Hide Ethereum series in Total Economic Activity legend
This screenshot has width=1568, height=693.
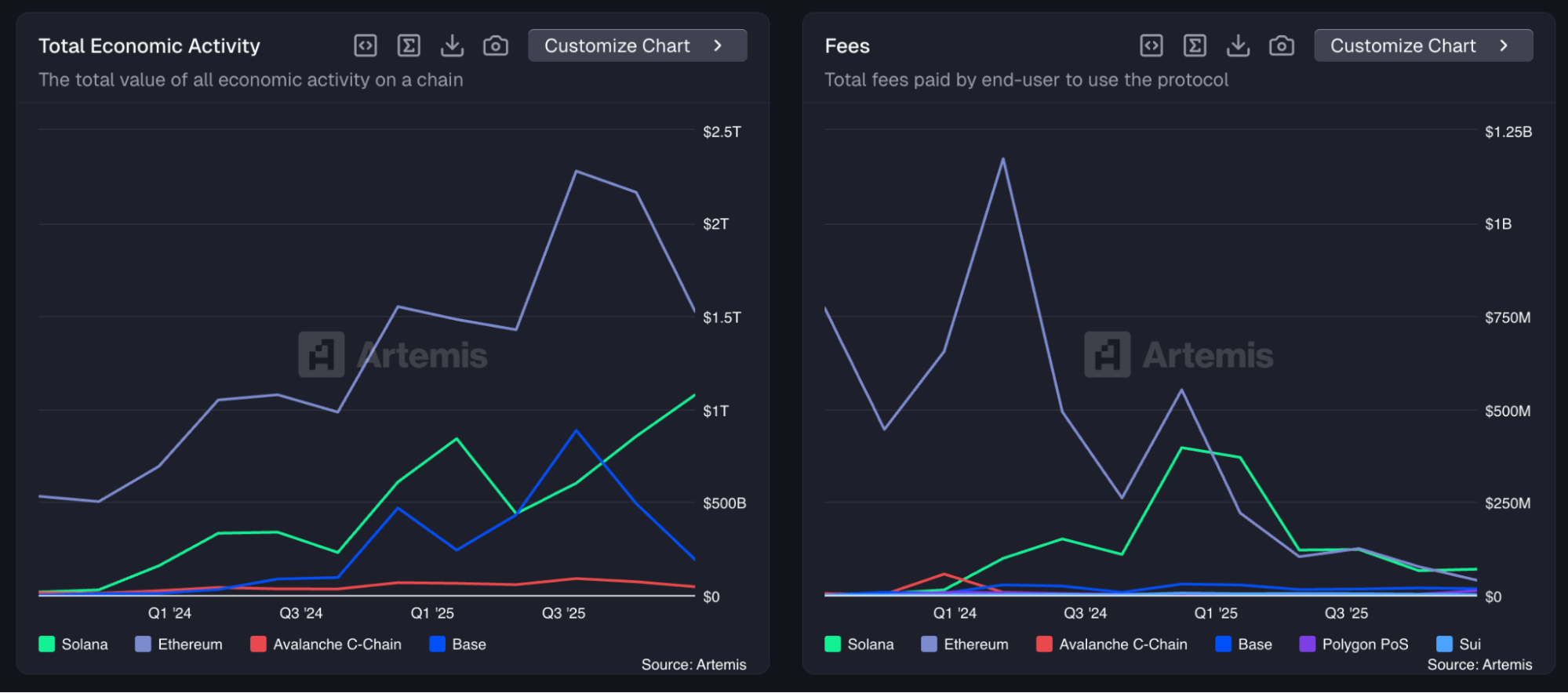[179, 644]
